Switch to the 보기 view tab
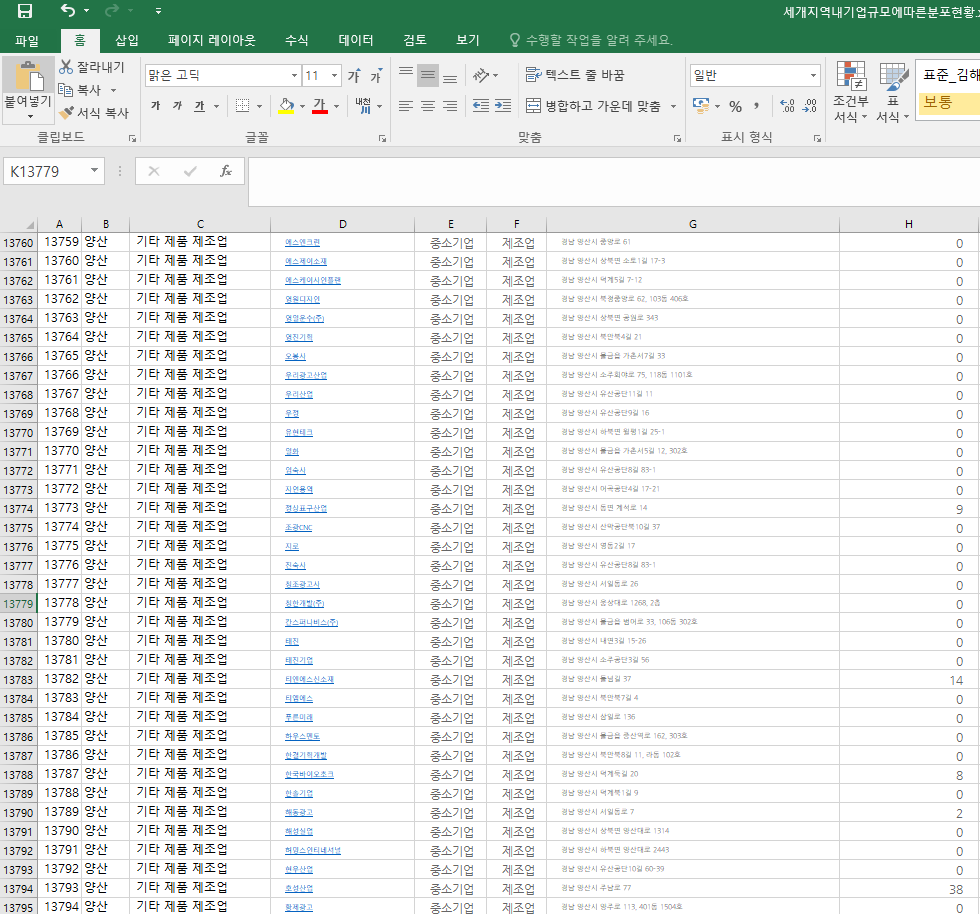 (x=468, y=41)
